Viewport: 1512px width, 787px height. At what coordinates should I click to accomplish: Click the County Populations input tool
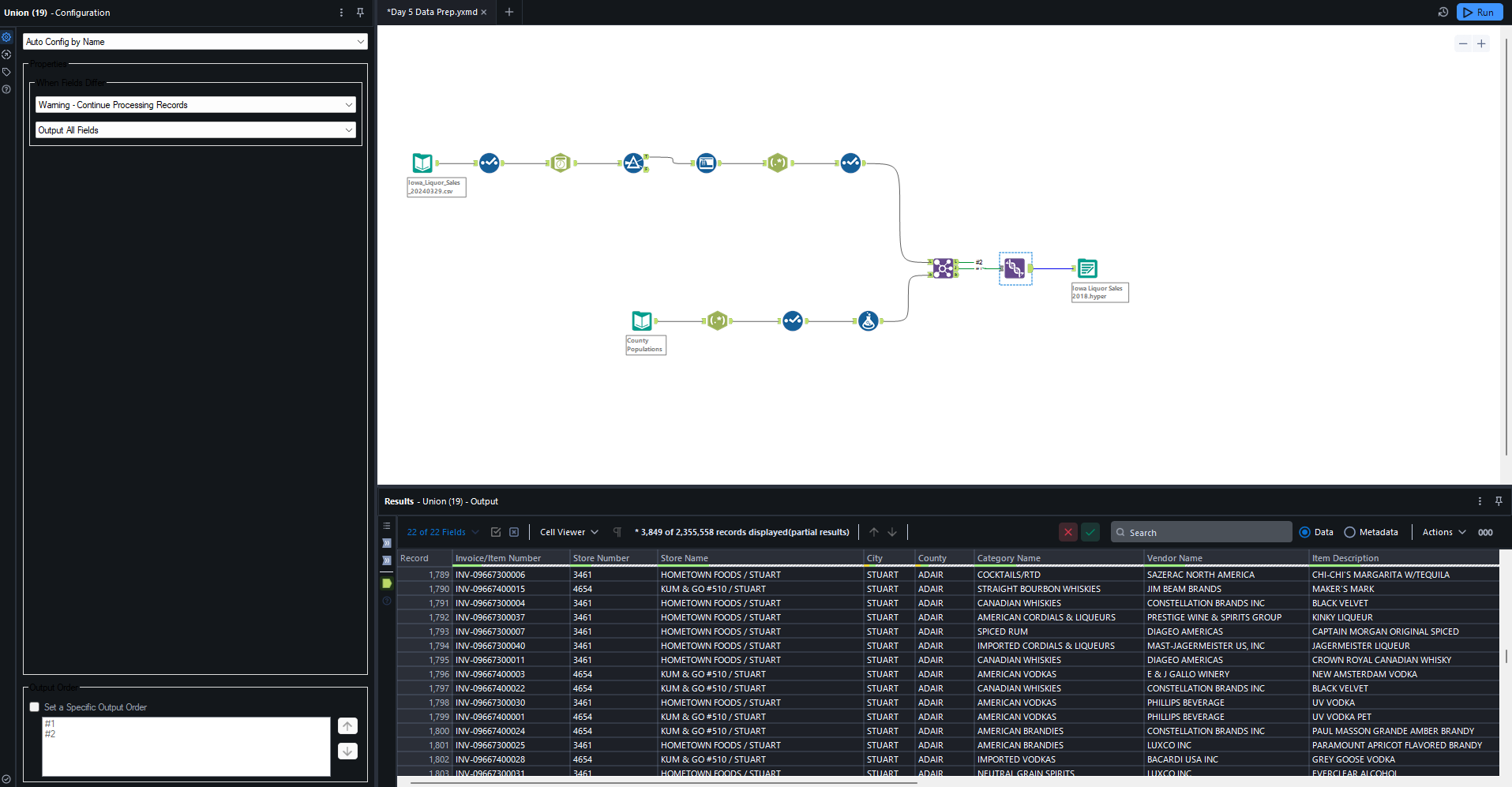click(642, 320)
